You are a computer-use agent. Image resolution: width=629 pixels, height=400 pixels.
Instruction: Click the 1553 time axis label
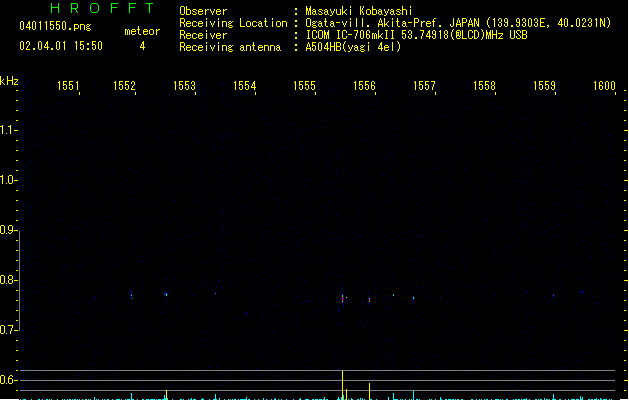coord(185,86)
